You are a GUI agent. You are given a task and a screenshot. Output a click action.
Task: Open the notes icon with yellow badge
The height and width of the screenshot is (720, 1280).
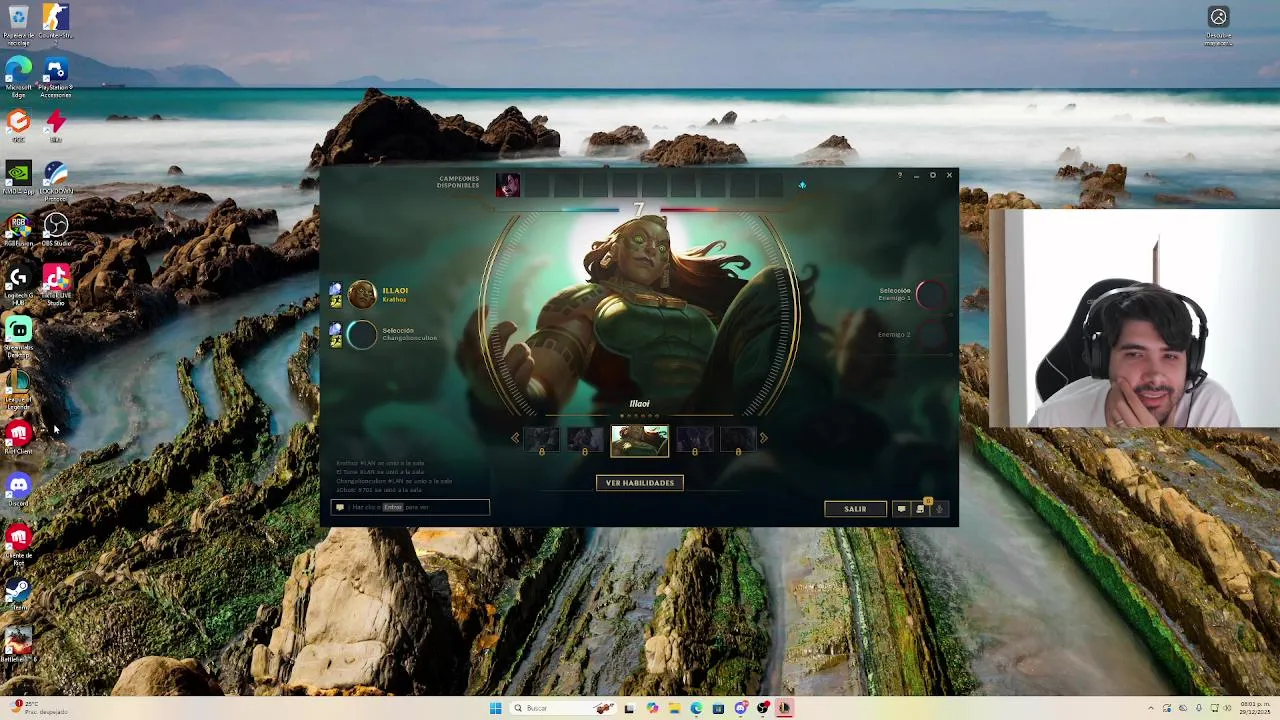920,508
